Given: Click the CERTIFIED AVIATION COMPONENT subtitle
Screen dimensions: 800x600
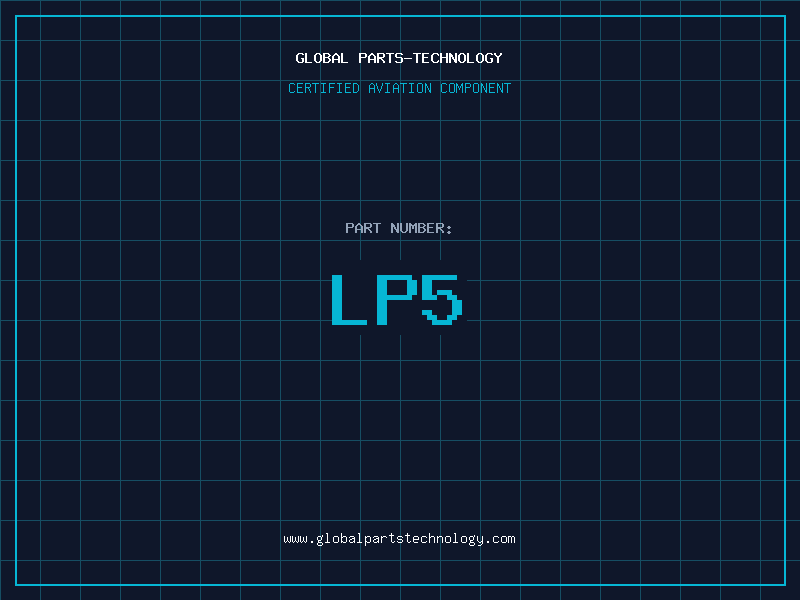Looking at the screenshot, I should point(399,88).
